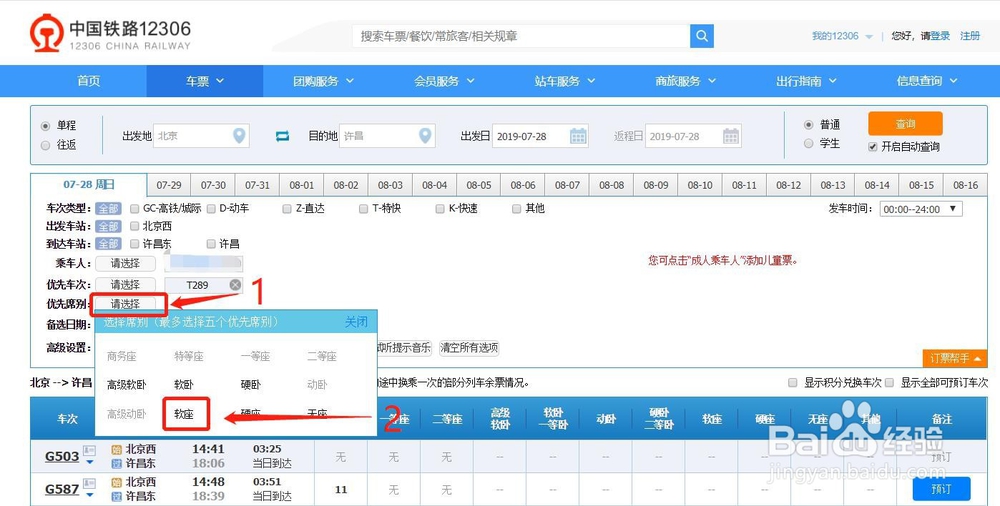Choose 硬卧 in seat popup
This screenshot has width=1000, height=506.
point(251,385)
